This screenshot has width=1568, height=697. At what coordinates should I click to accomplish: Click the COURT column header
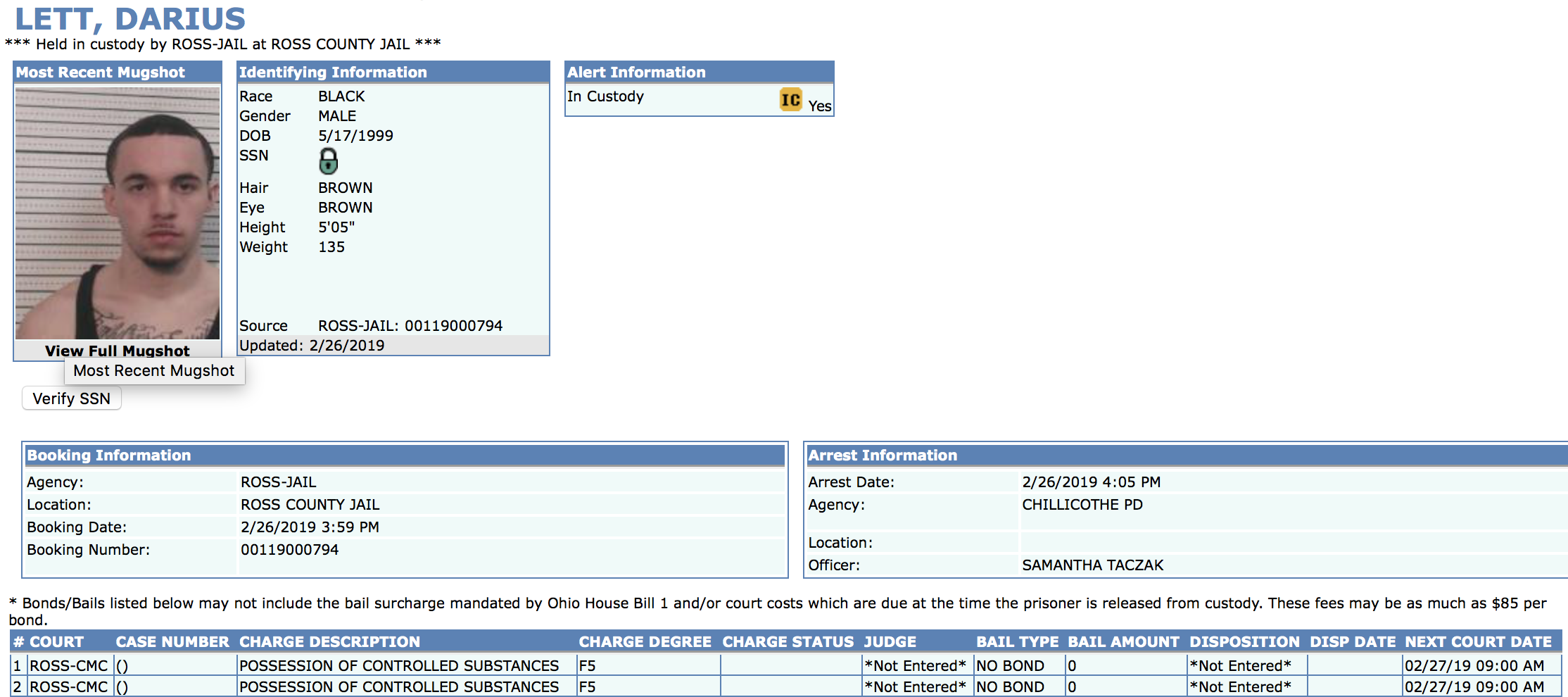(x=56, y=641)
